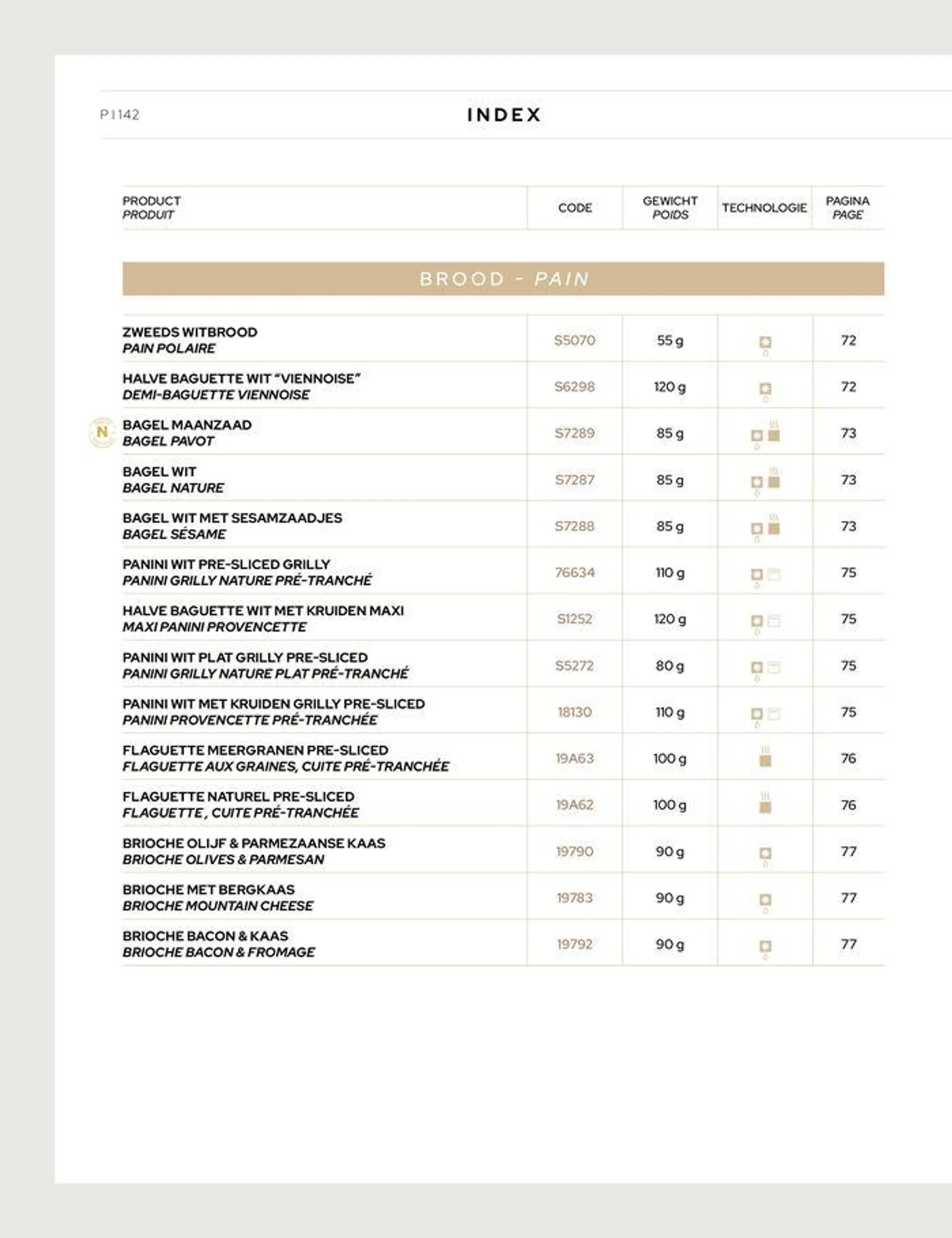Click the thaw icon in Halve Baguette Viennoise row
The image size is (952, 1238).
point(765,391)
